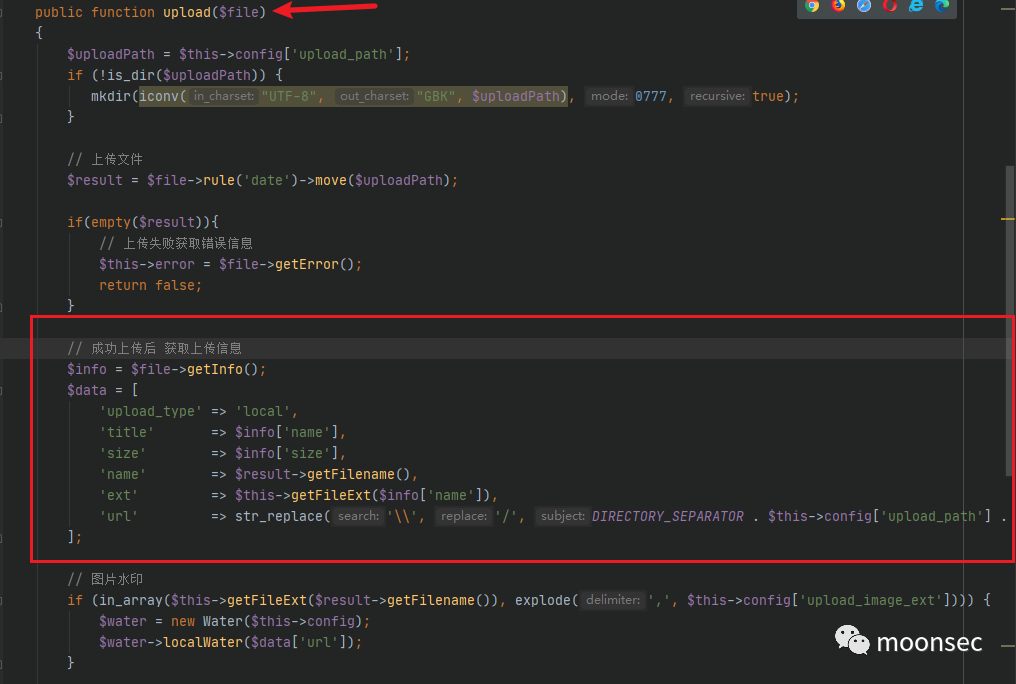Click the 'upload_type' array key
Screen dimensions: 1016x684
[150, 411]
